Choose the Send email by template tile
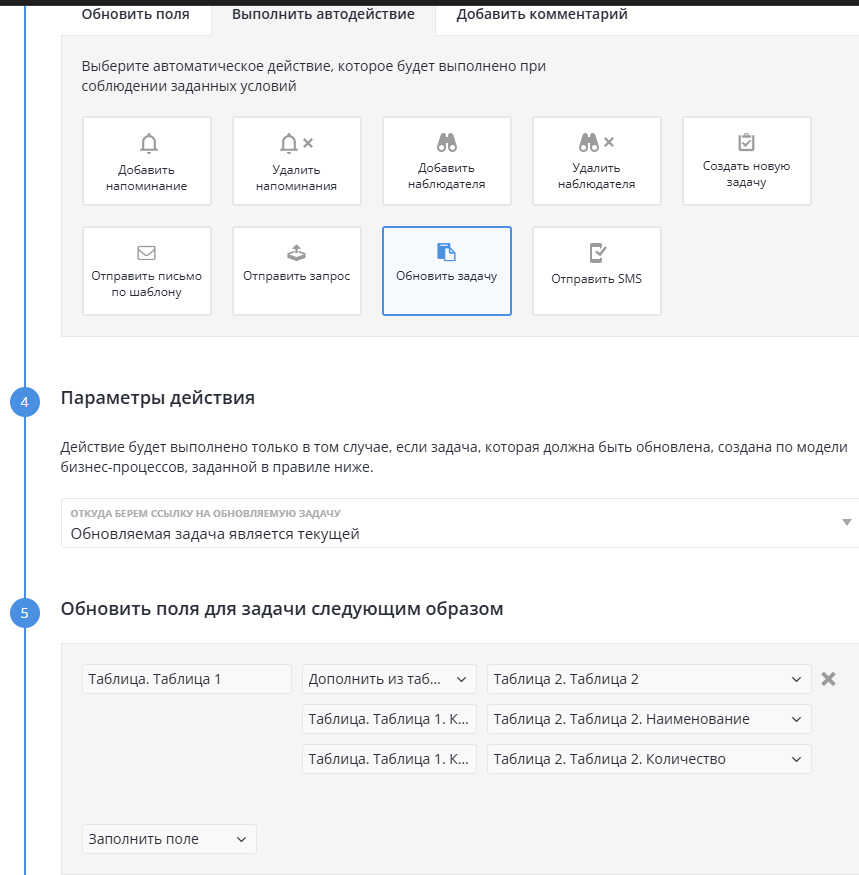Image resolution: width=859 pixels, height=875 pixels. [146, 271]
